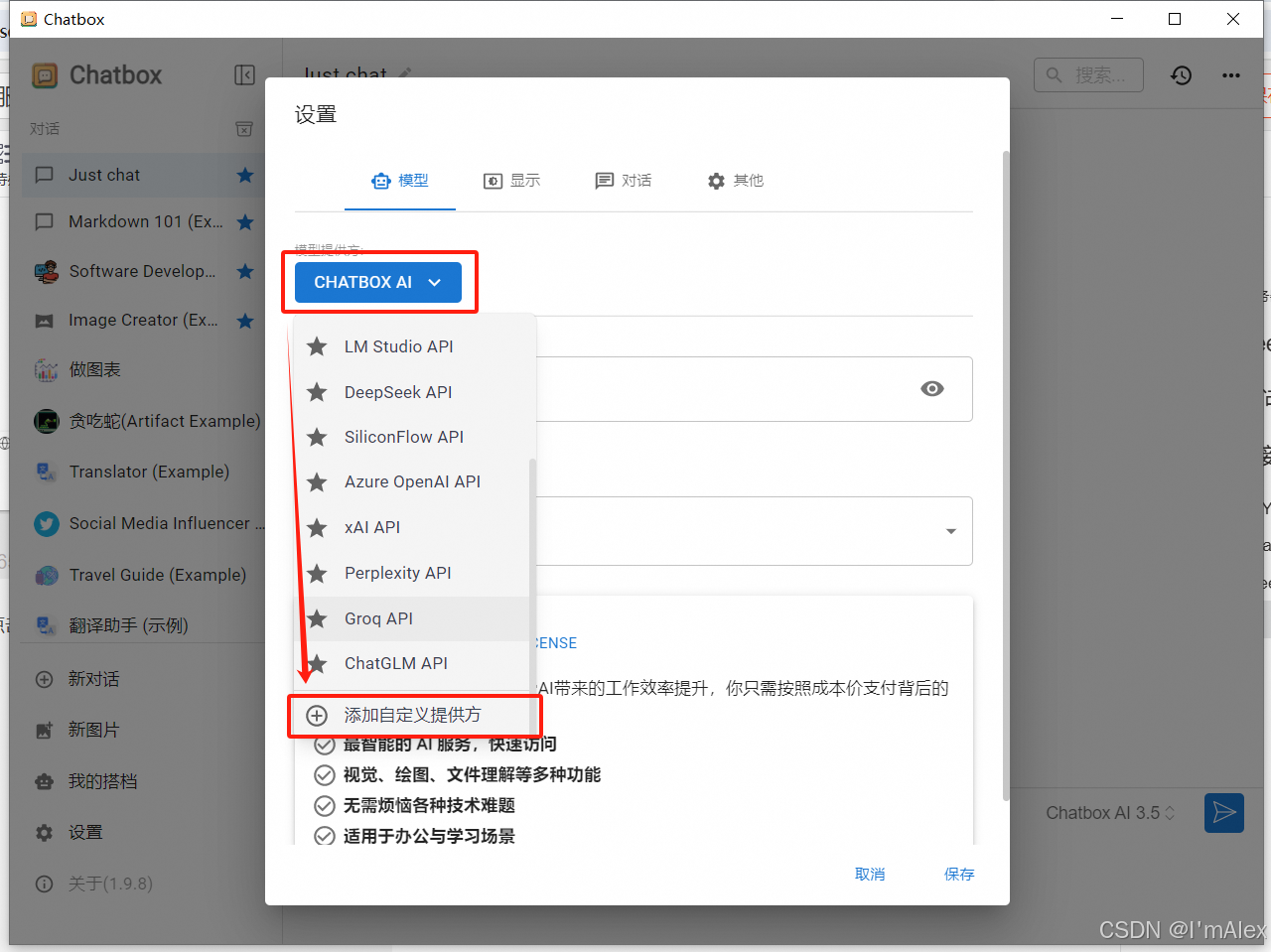
Task: Click the star next to Groq API
Action: coord(317,618)
